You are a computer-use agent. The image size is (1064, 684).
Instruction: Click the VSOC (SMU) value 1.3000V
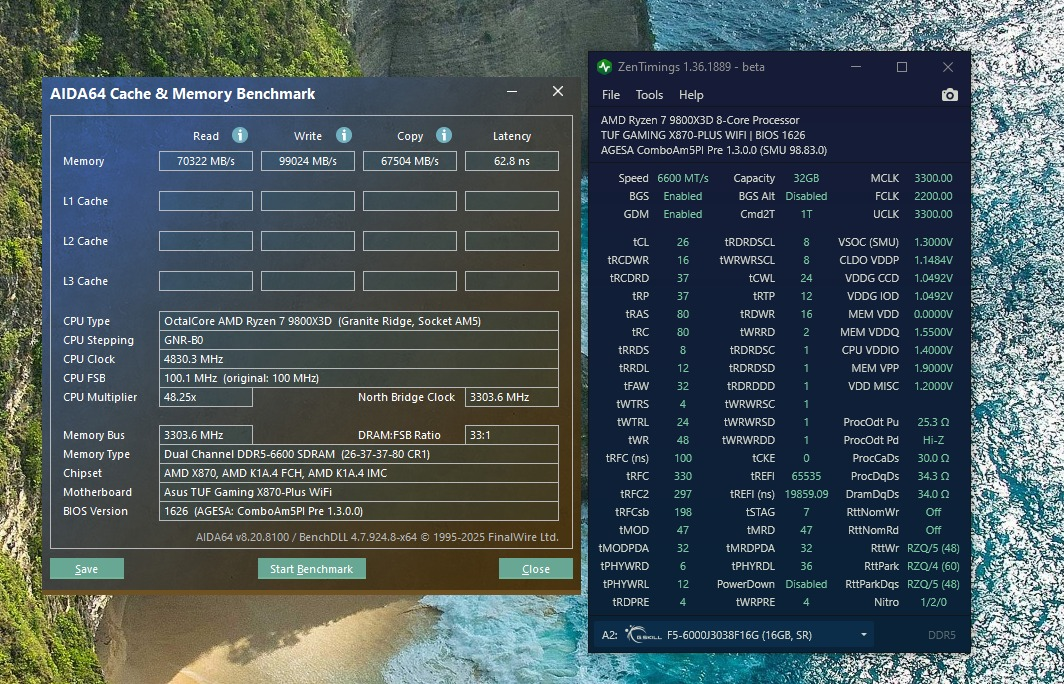tap(933, 242)
